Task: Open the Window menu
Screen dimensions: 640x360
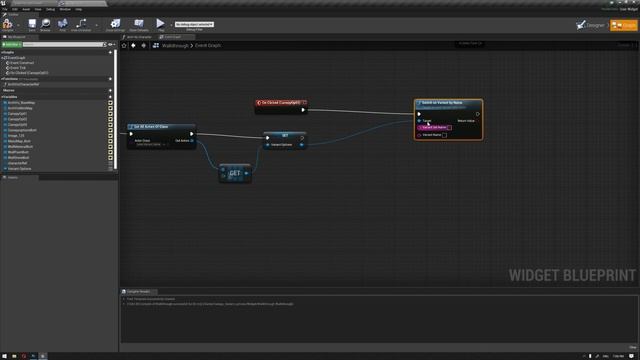Action: (x=65, y=9)
